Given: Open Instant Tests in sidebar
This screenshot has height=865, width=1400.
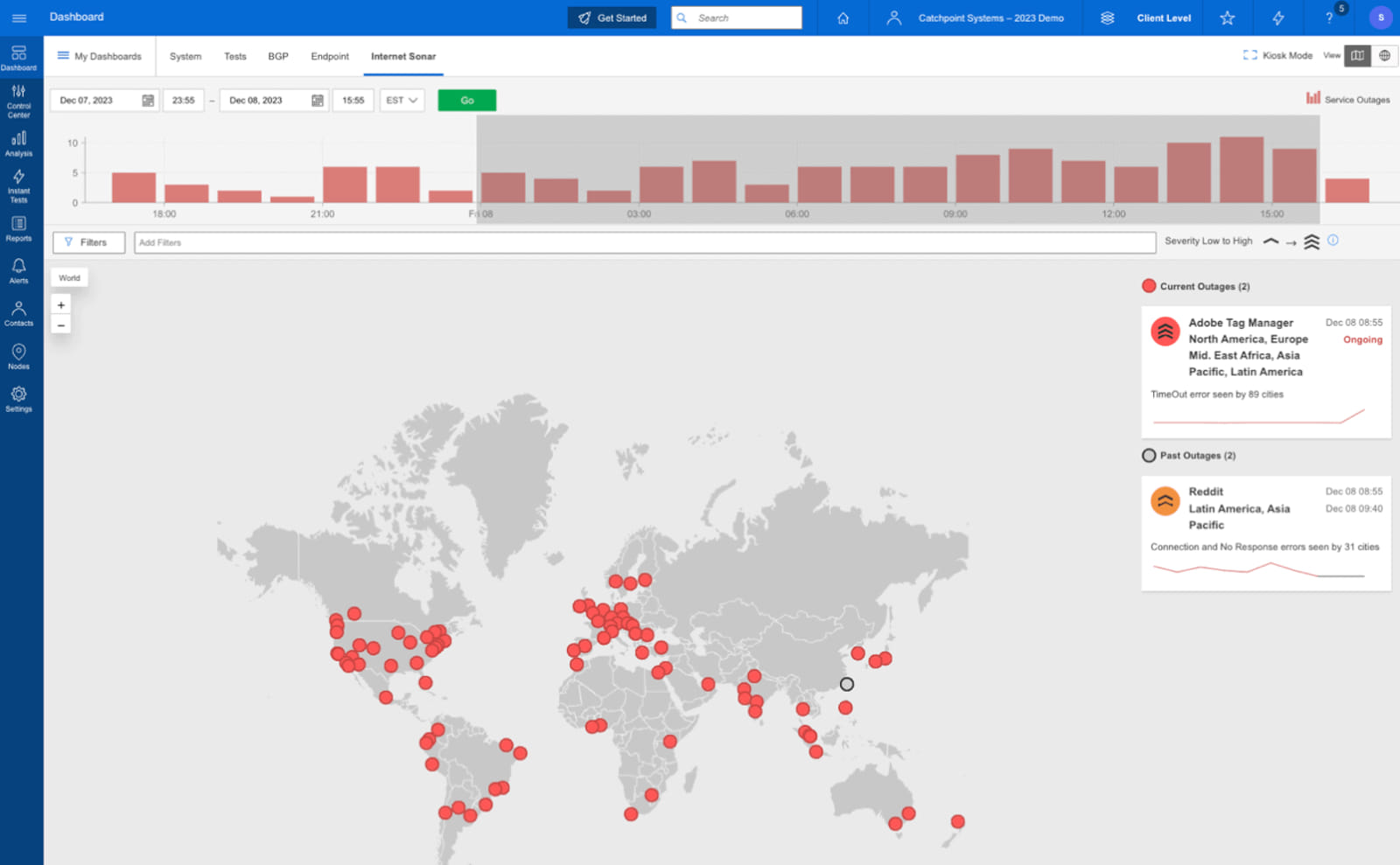Looking at the screenshot, I should pyautogui.click(x=18, y=186).
